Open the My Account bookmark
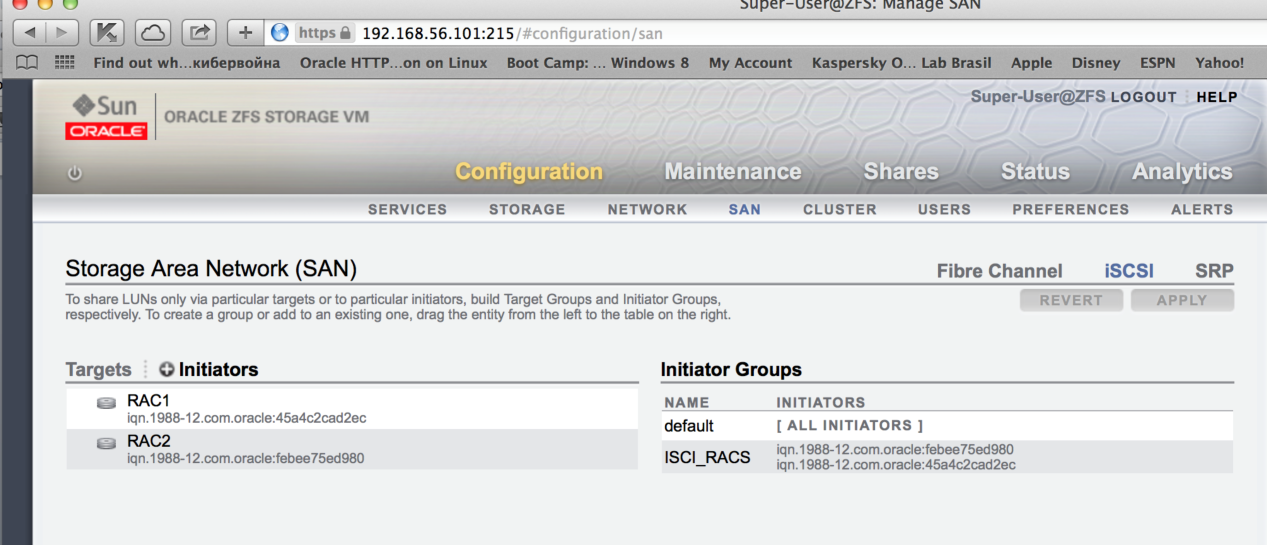1267x545 pixels. tap(750, 62)
